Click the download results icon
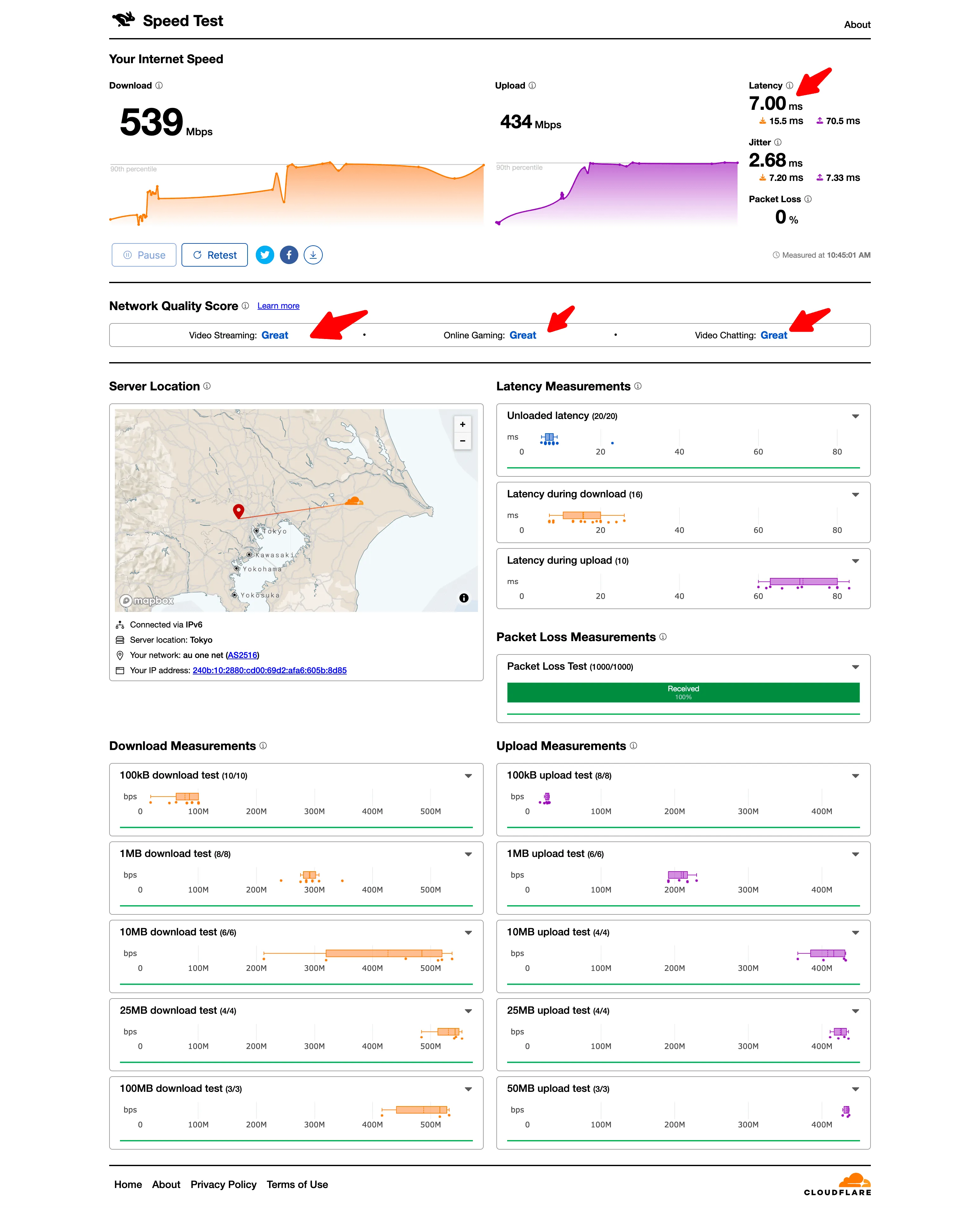Viewport: 980px width, 1208px height. [313, 255]
